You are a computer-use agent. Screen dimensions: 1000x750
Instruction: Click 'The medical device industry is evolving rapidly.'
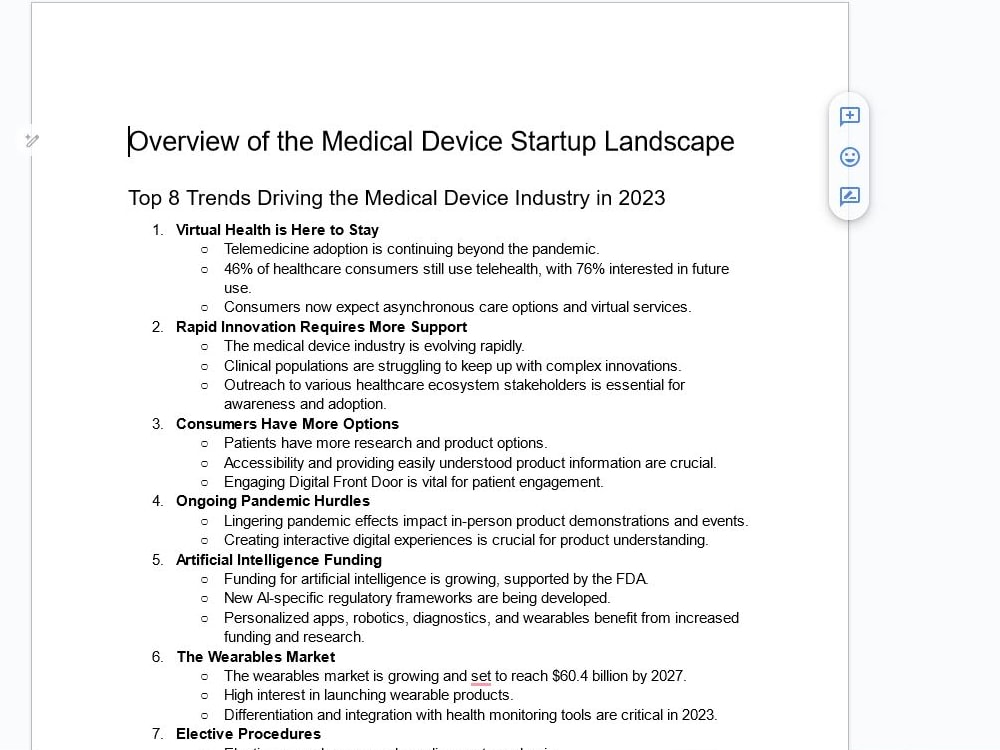click(x=374, y=346)
